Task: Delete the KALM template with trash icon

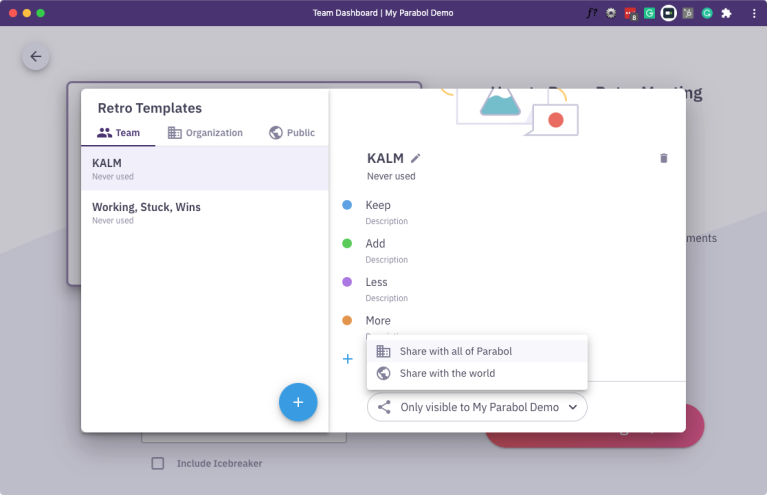Action: pyautogui.click(x=664, y=158)
